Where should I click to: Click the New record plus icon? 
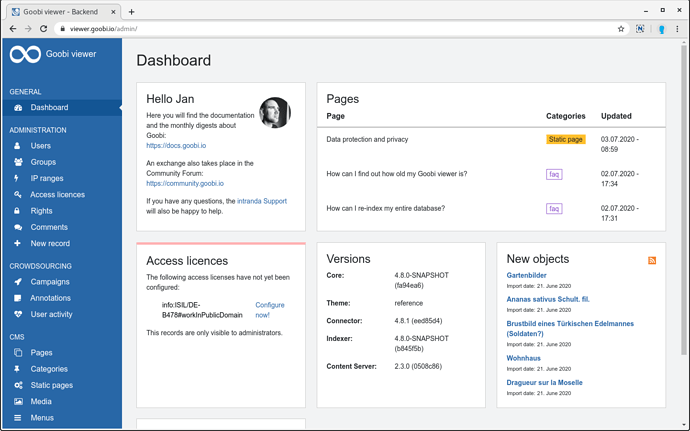17,243
